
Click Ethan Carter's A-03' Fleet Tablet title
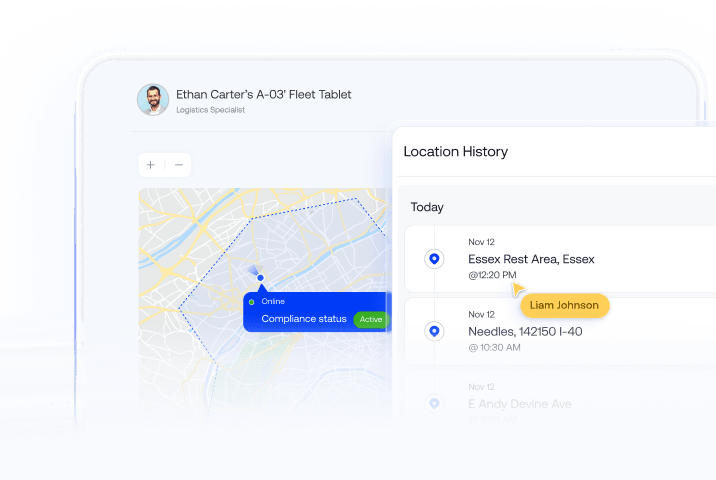263,95
